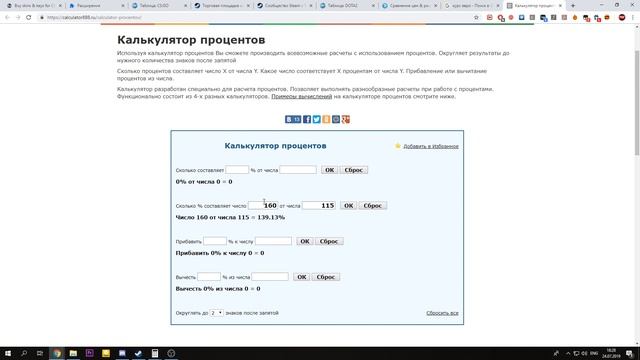
Task: Close the Калькулятор процентов tab
Action: click(560, 6)
